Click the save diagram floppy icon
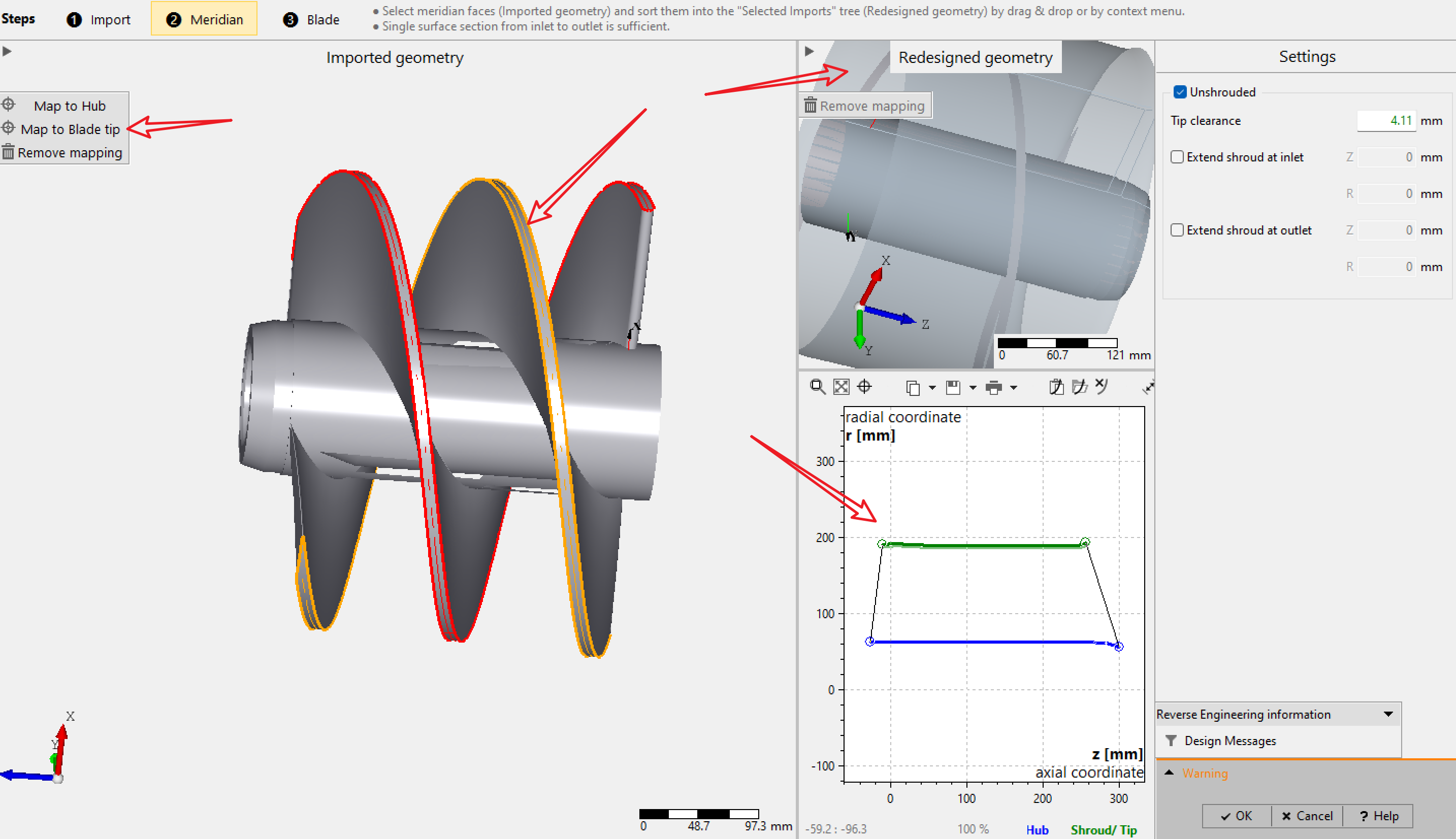Image resolution: width=1456 pixels, height=839 pixels. click(x=953, y=388)
